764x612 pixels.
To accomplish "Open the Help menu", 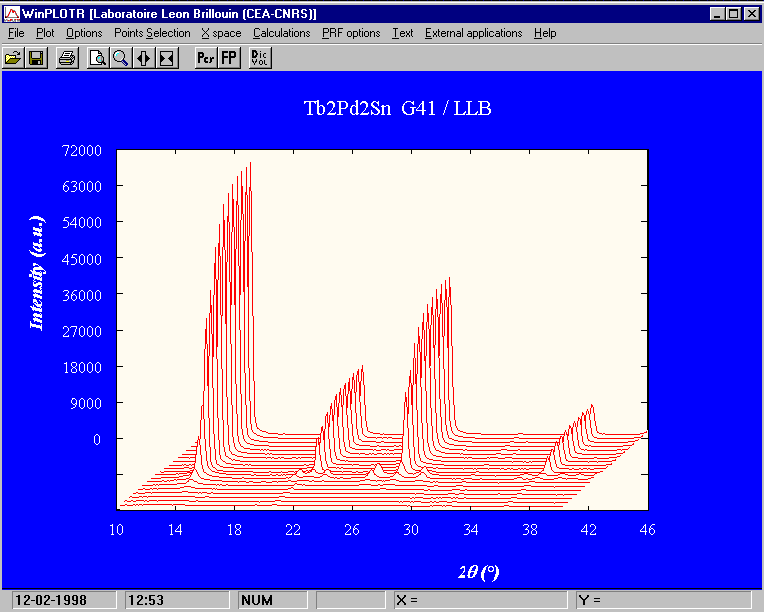I will coord(545,33).
